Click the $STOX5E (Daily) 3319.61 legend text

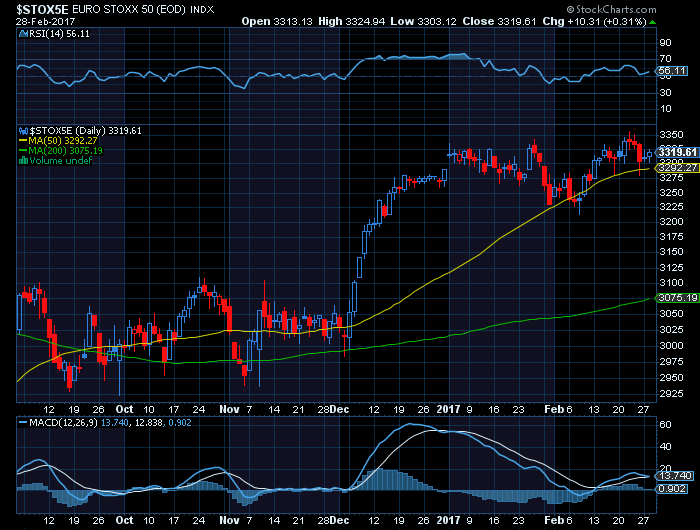[85, 131]
